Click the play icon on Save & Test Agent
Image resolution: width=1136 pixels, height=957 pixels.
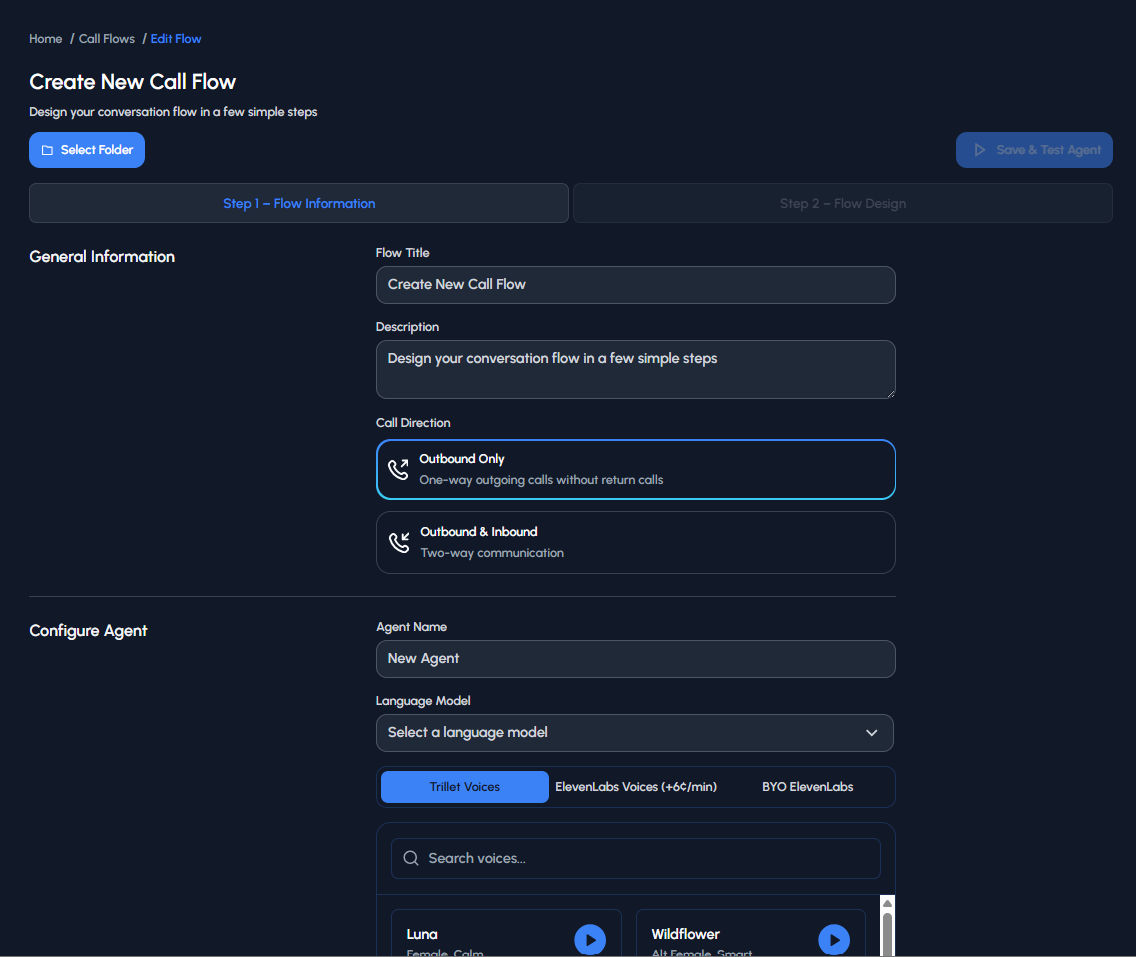pyautogui.click(x=981, y=149)
